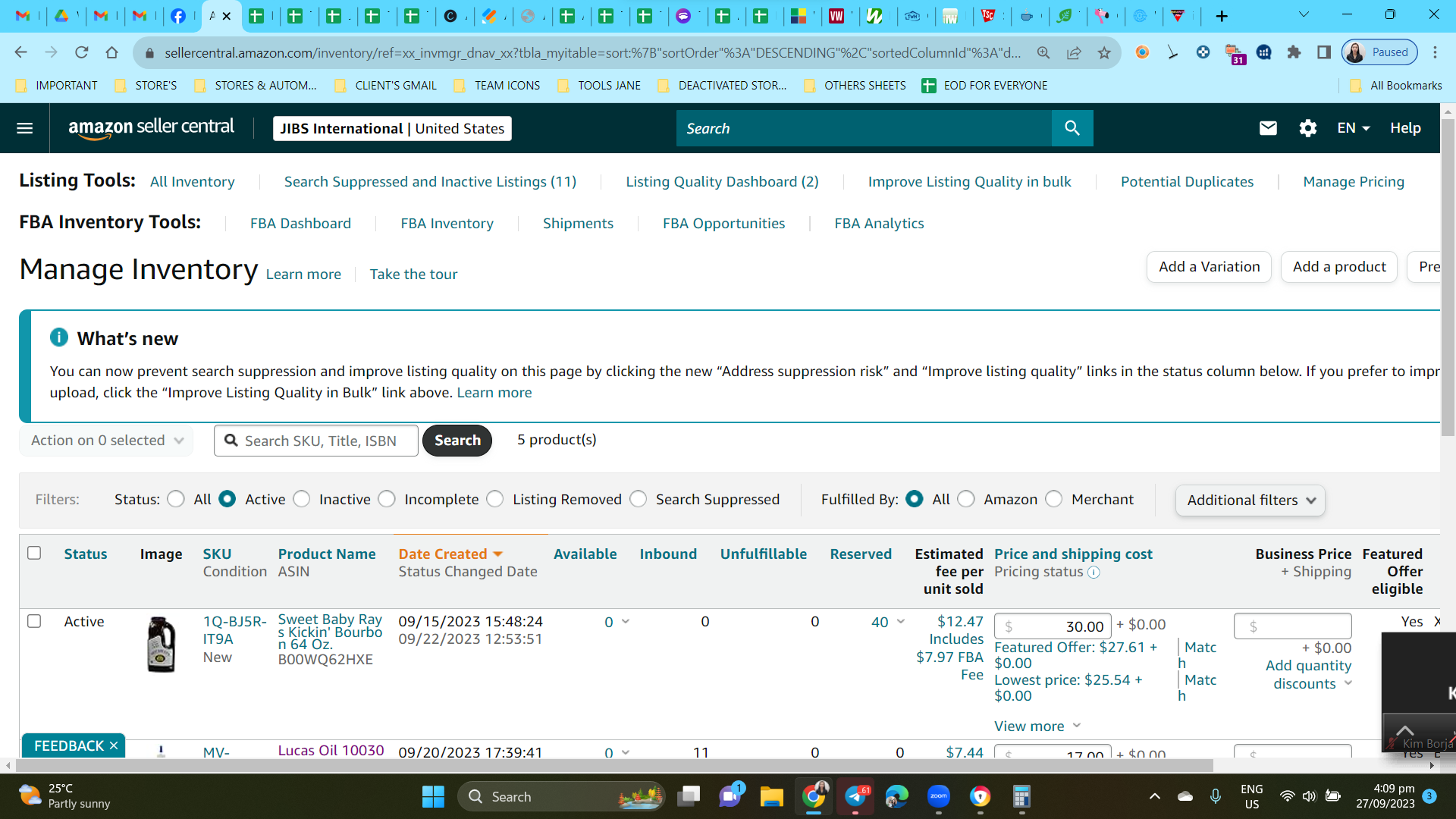Click the share page icon in address bar
Image resolution: width=1456 pixels, height=819 pixels.
click(x=1074, y=52)
